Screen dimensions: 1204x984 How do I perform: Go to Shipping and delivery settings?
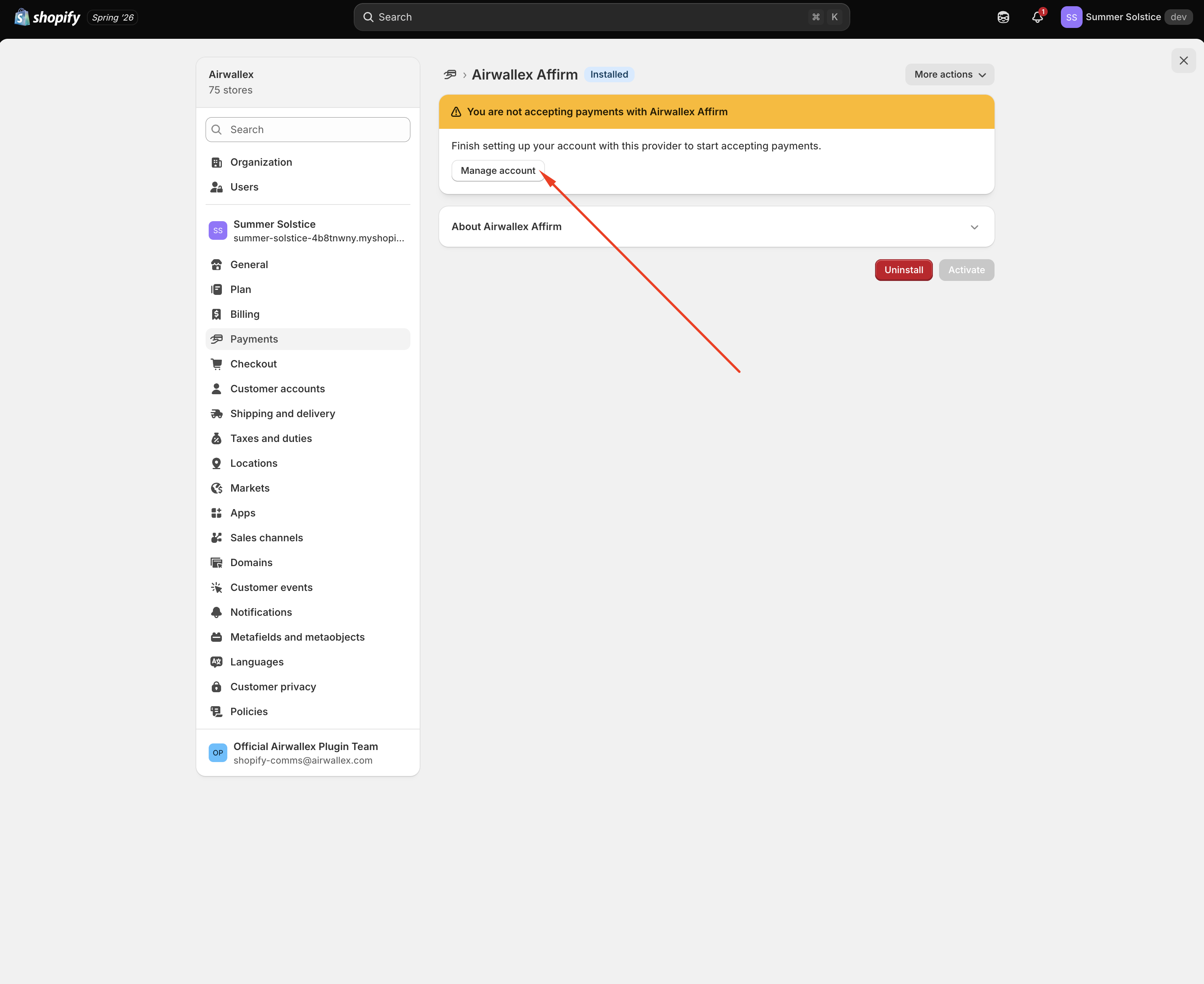tap(308, 414)
